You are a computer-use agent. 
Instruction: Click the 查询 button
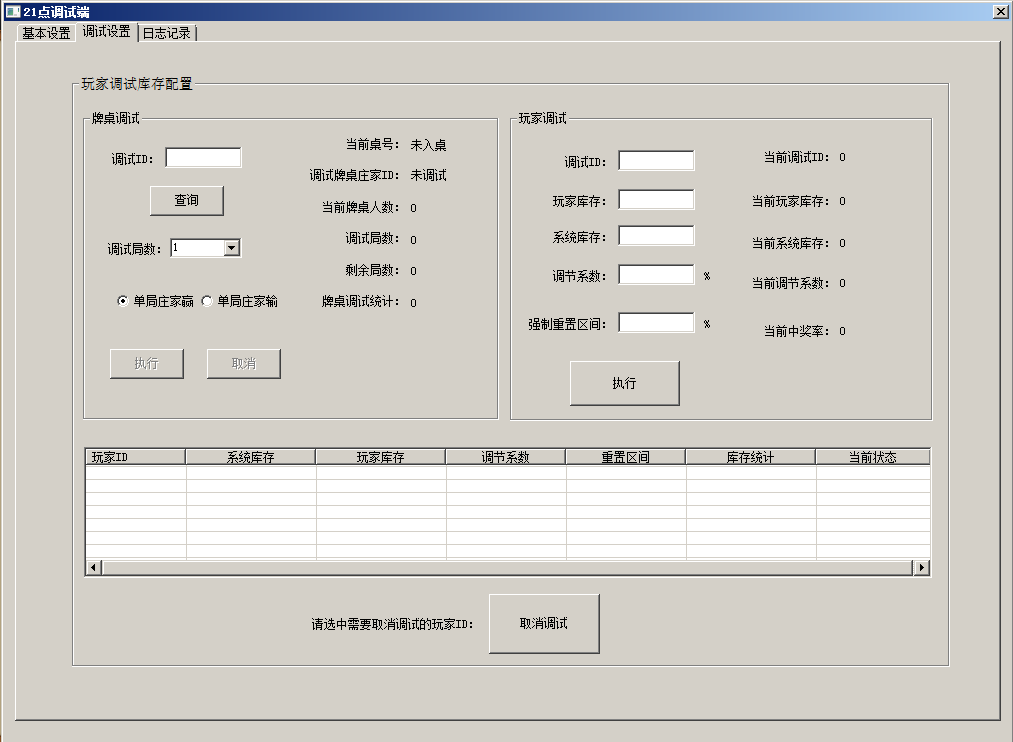coord(186,200)
